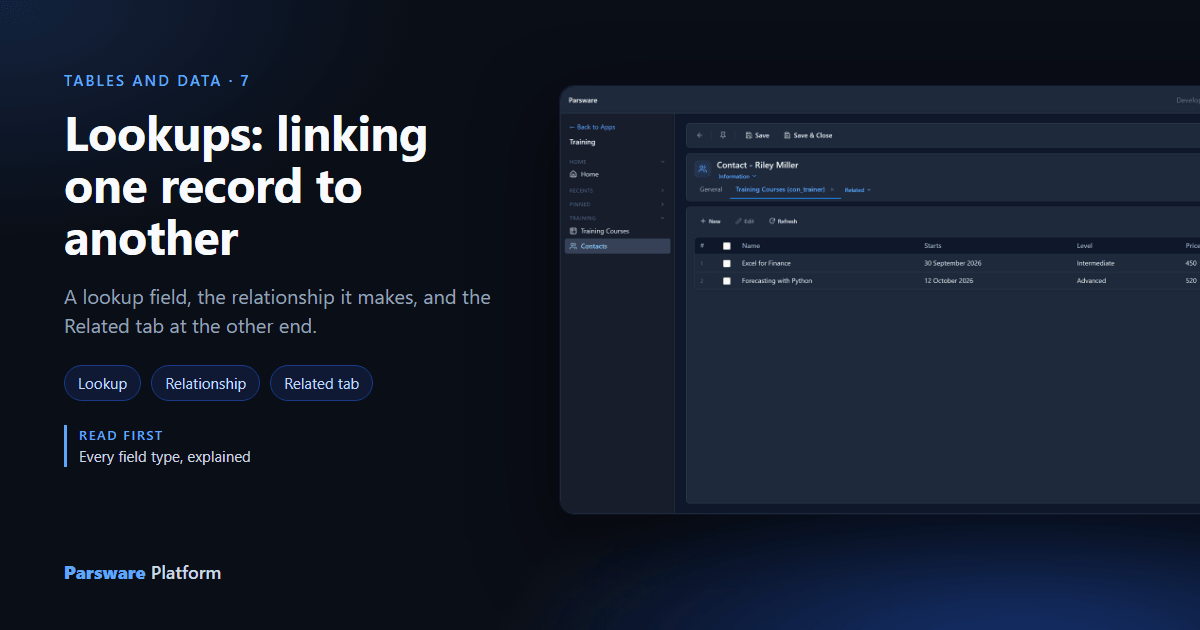The height and width of the screenshot is (630, 1200).
Task: Open the 'Every field type, explained' link
Action: pyautogui.click(x=165, y=457)
